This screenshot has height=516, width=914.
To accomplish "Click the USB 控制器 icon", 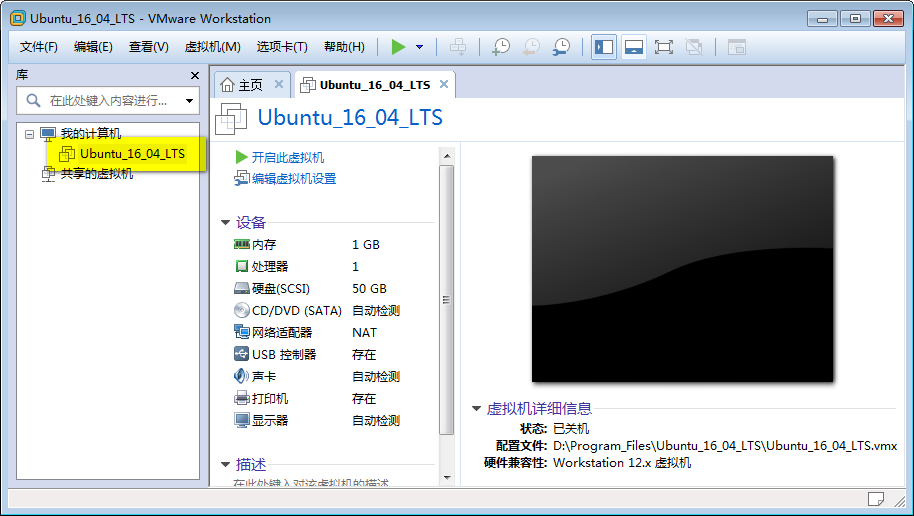I will 241,354.
